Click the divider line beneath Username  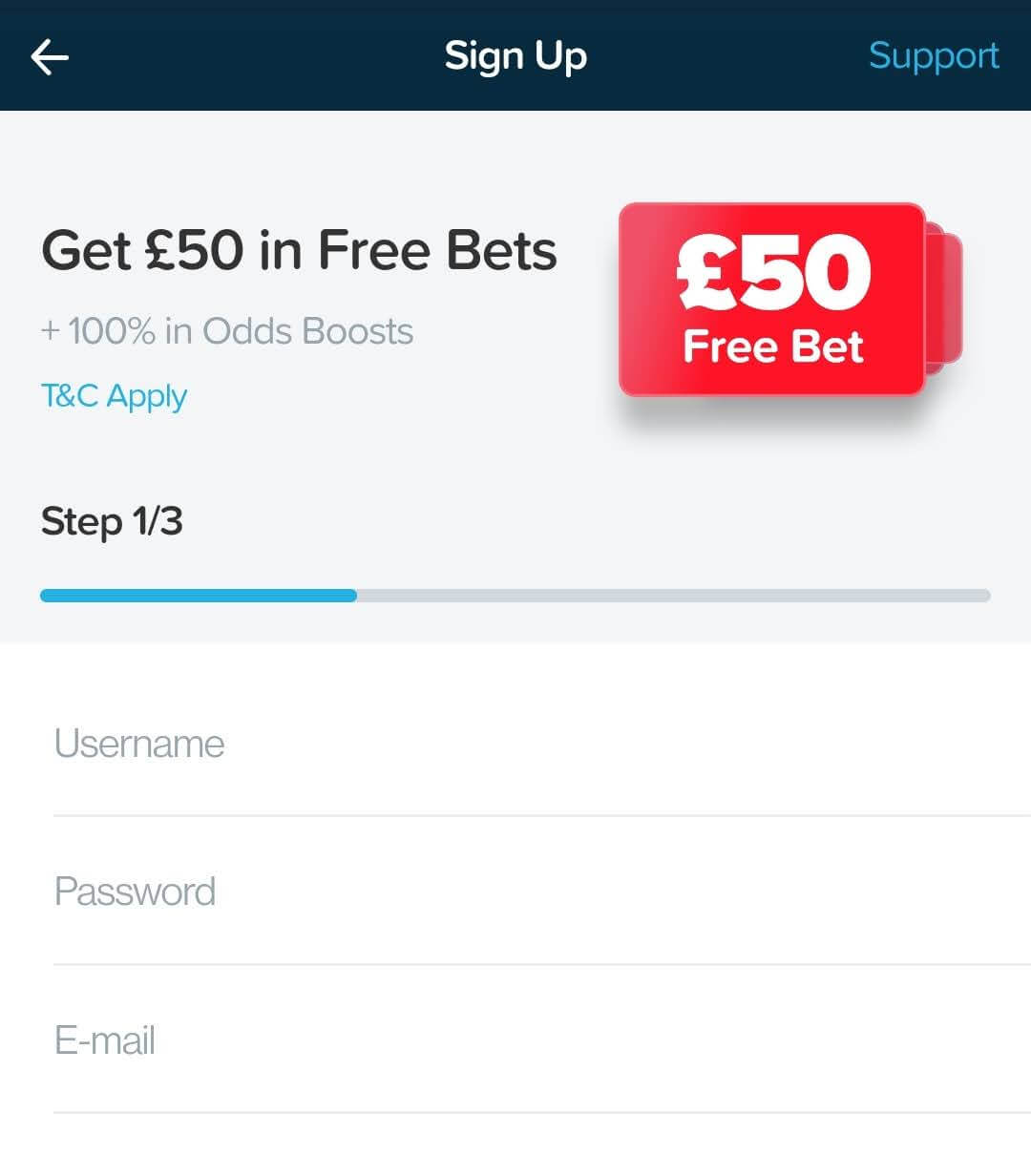pyautogui.click(x=542, y=815)
